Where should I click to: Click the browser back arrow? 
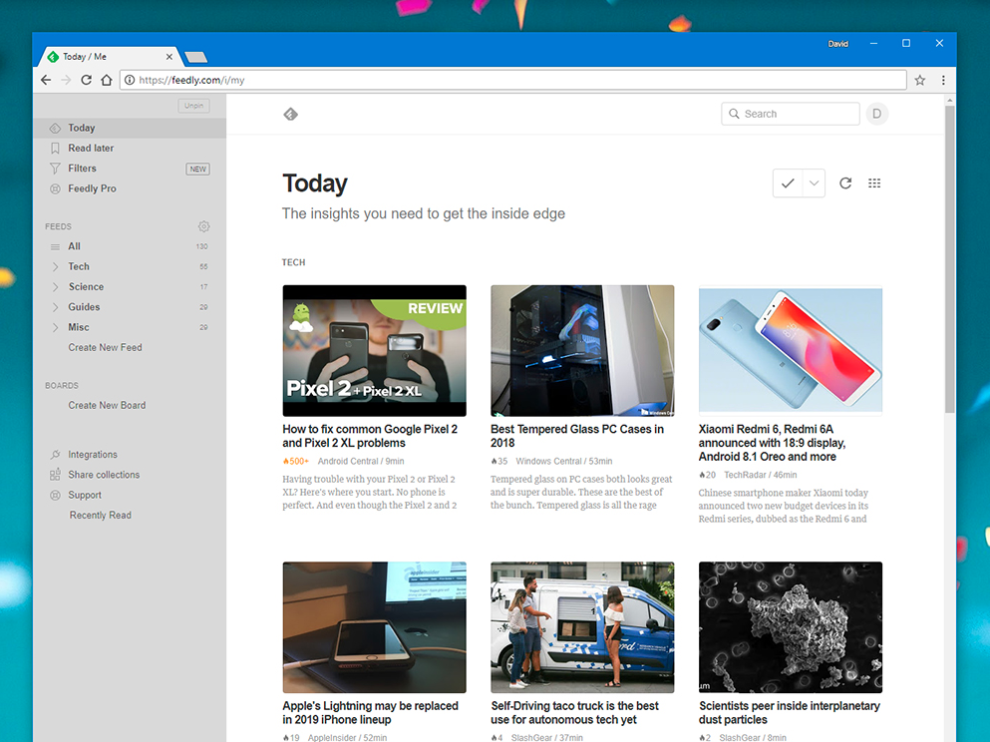point(45,80)
